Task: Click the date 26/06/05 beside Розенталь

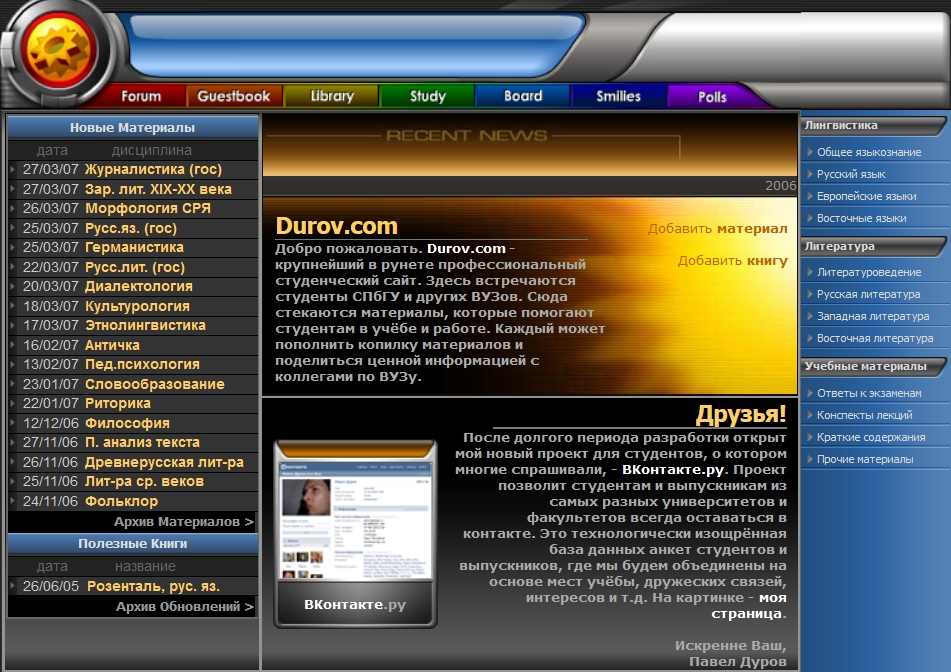Action: point(51,586)
